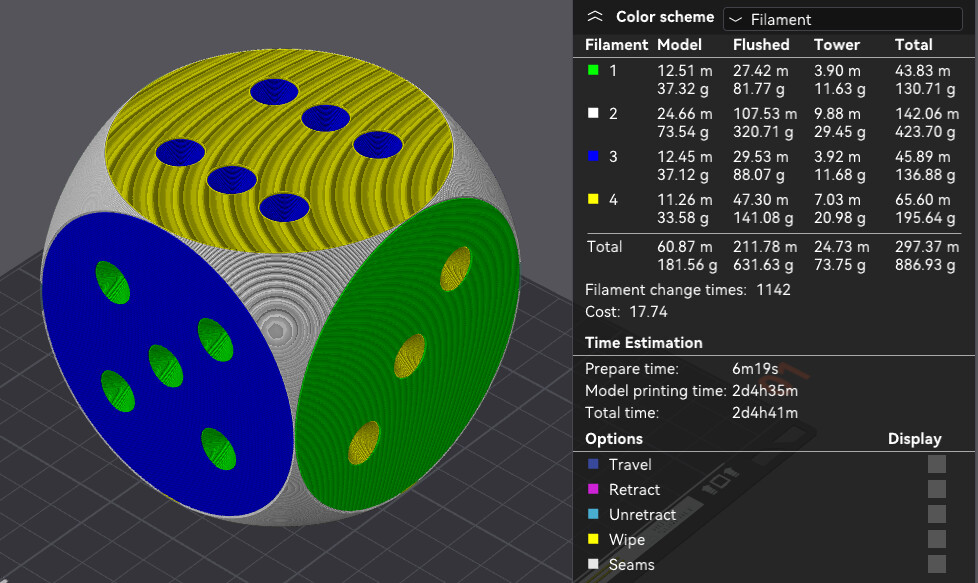Click the Display column heading
The height and width of the screenshot is (583, 978).
point(914,439)
